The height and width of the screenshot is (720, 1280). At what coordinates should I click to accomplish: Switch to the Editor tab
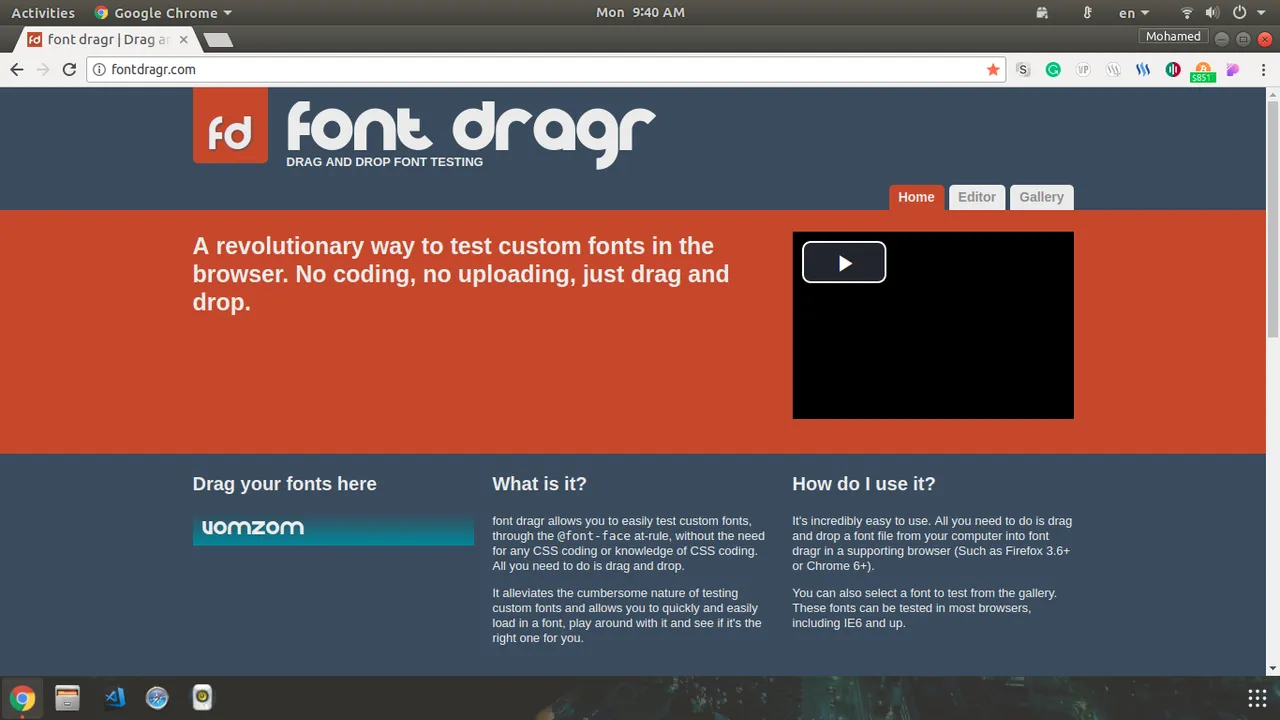click(977, 197)
